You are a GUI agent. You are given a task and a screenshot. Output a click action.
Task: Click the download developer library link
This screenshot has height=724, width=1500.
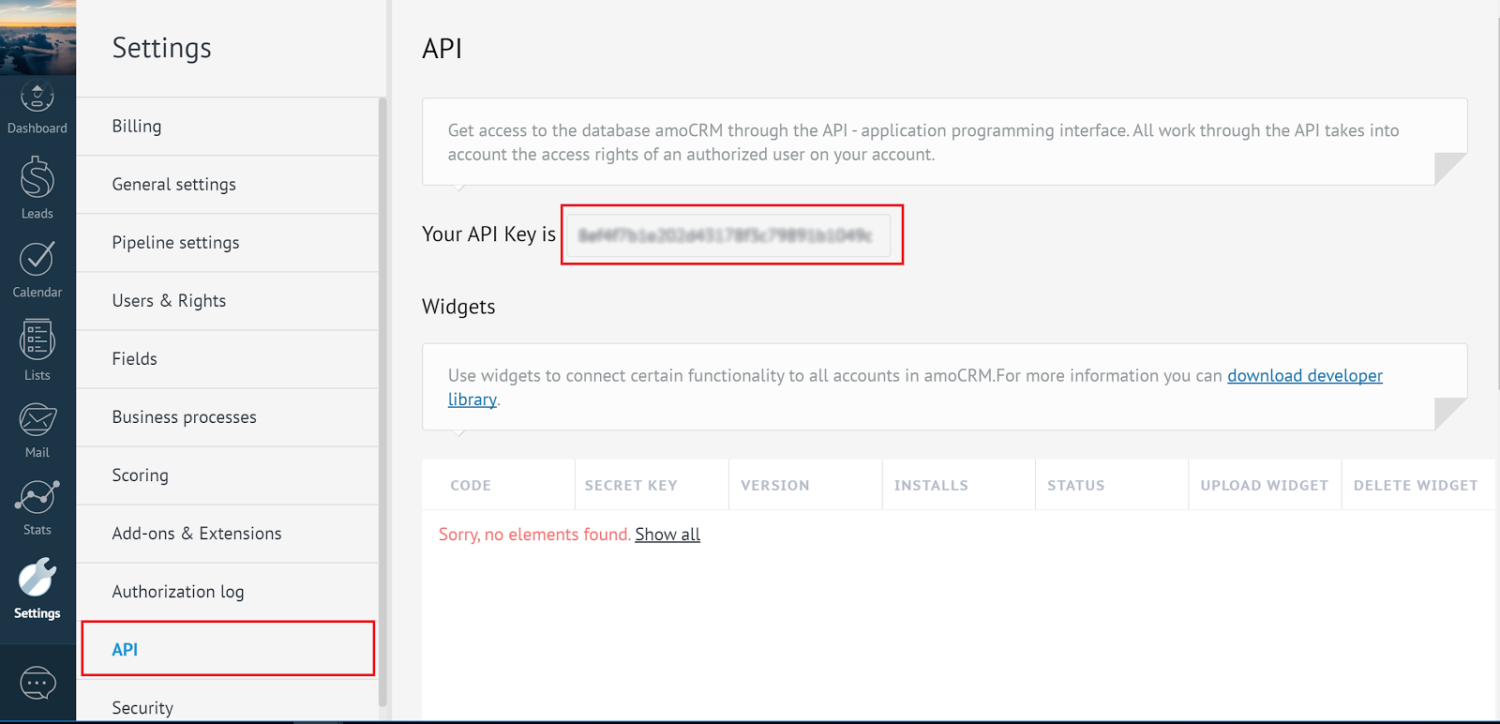click(1304, 375)
